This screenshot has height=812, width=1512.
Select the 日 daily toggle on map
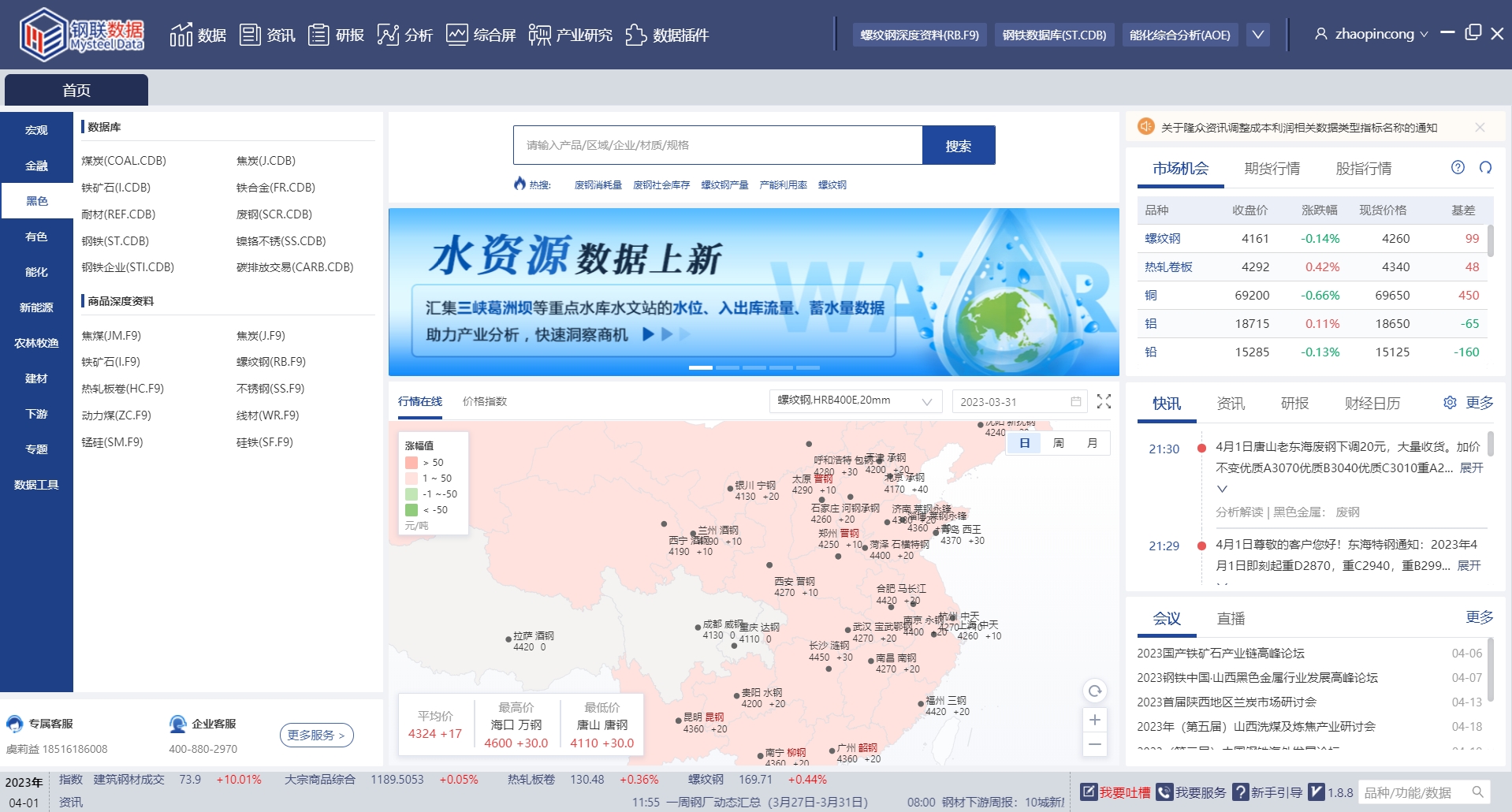1024,443
